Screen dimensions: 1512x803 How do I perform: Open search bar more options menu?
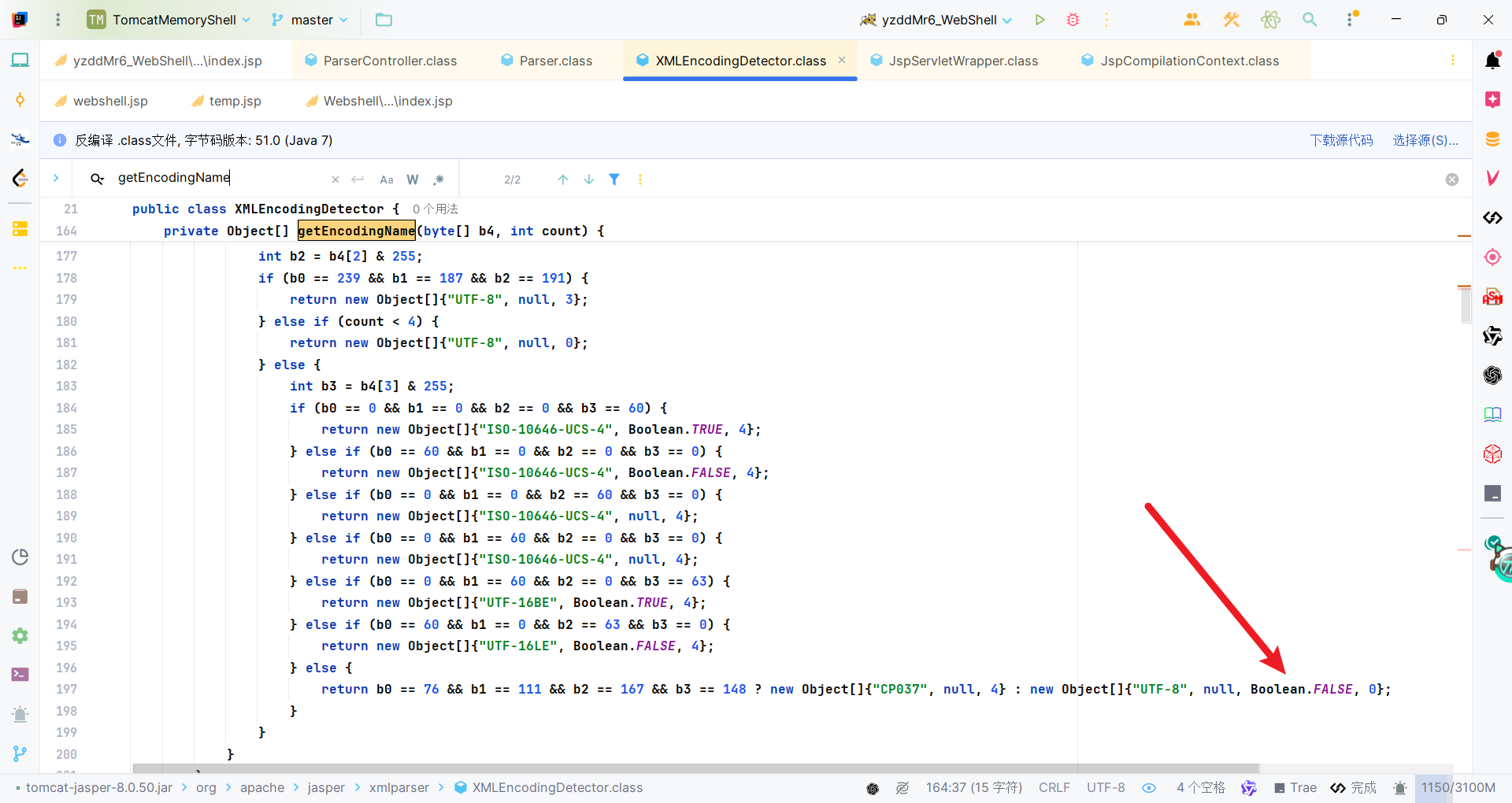(640, 179)
